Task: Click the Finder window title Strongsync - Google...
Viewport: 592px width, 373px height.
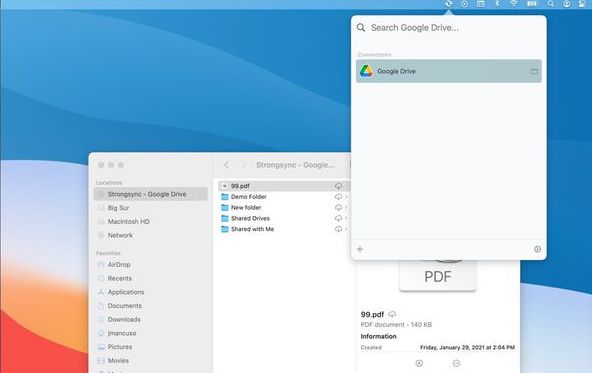Action: (x=295, y=165)
